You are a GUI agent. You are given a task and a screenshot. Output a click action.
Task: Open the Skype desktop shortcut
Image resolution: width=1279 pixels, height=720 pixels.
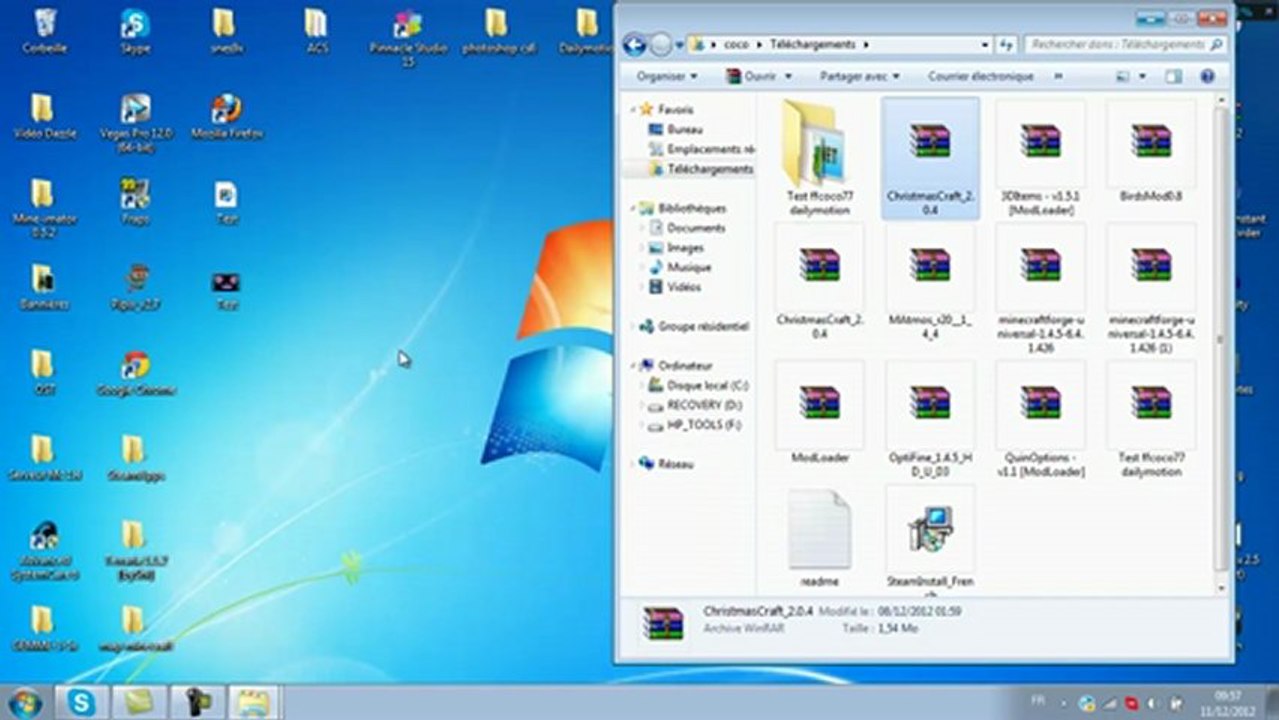pyautogui.click(x=135, y=30)
